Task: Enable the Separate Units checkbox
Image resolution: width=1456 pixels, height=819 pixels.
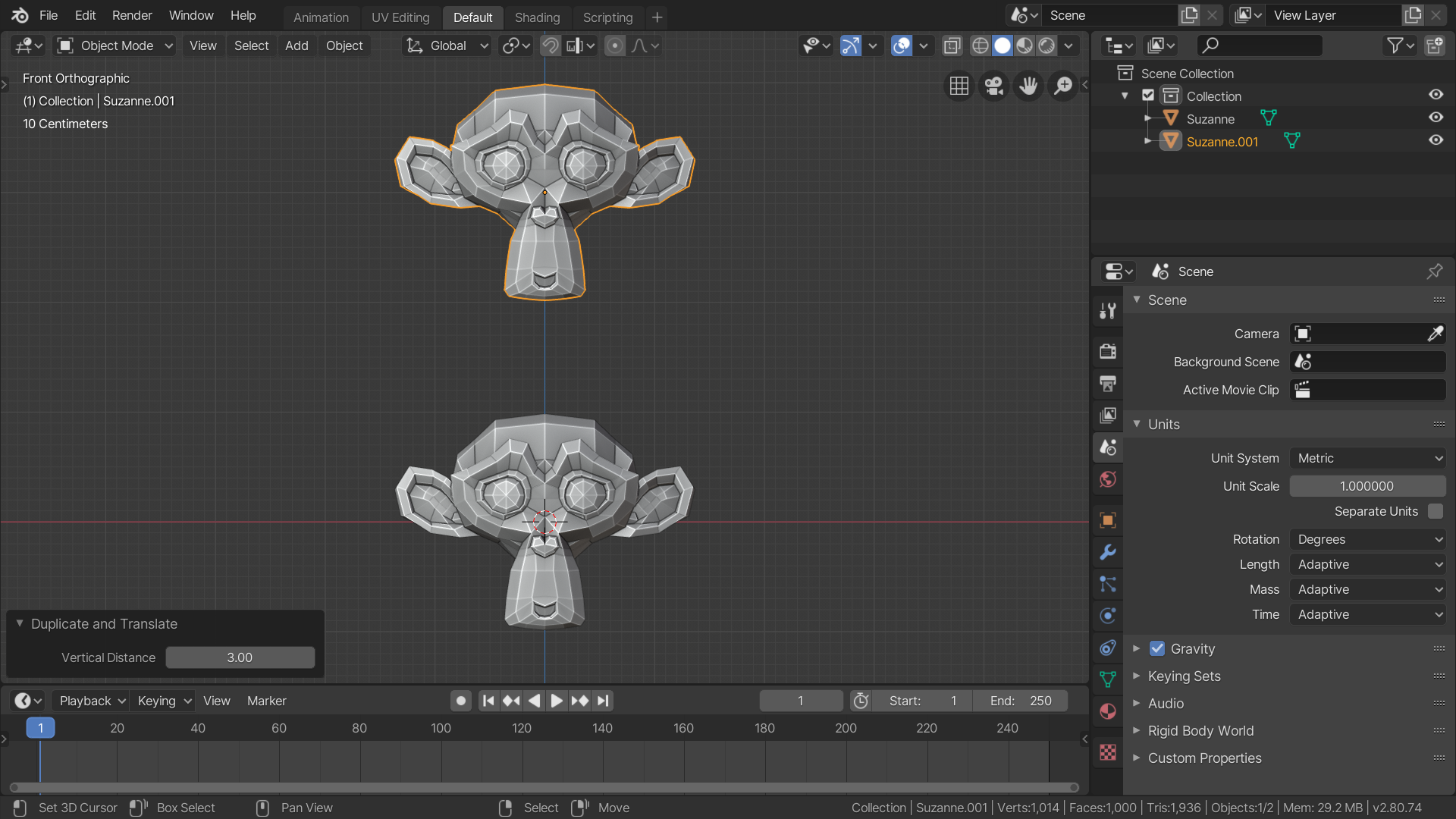Action: [x=1435, y=511]
